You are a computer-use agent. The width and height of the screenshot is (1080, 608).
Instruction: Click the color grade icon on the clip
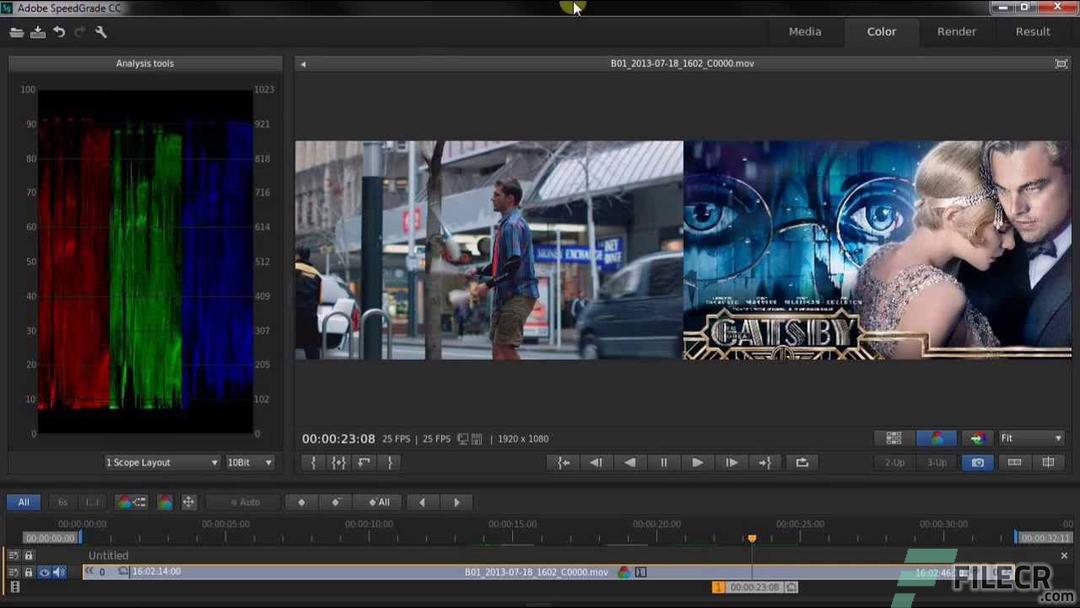click(624, 572)
